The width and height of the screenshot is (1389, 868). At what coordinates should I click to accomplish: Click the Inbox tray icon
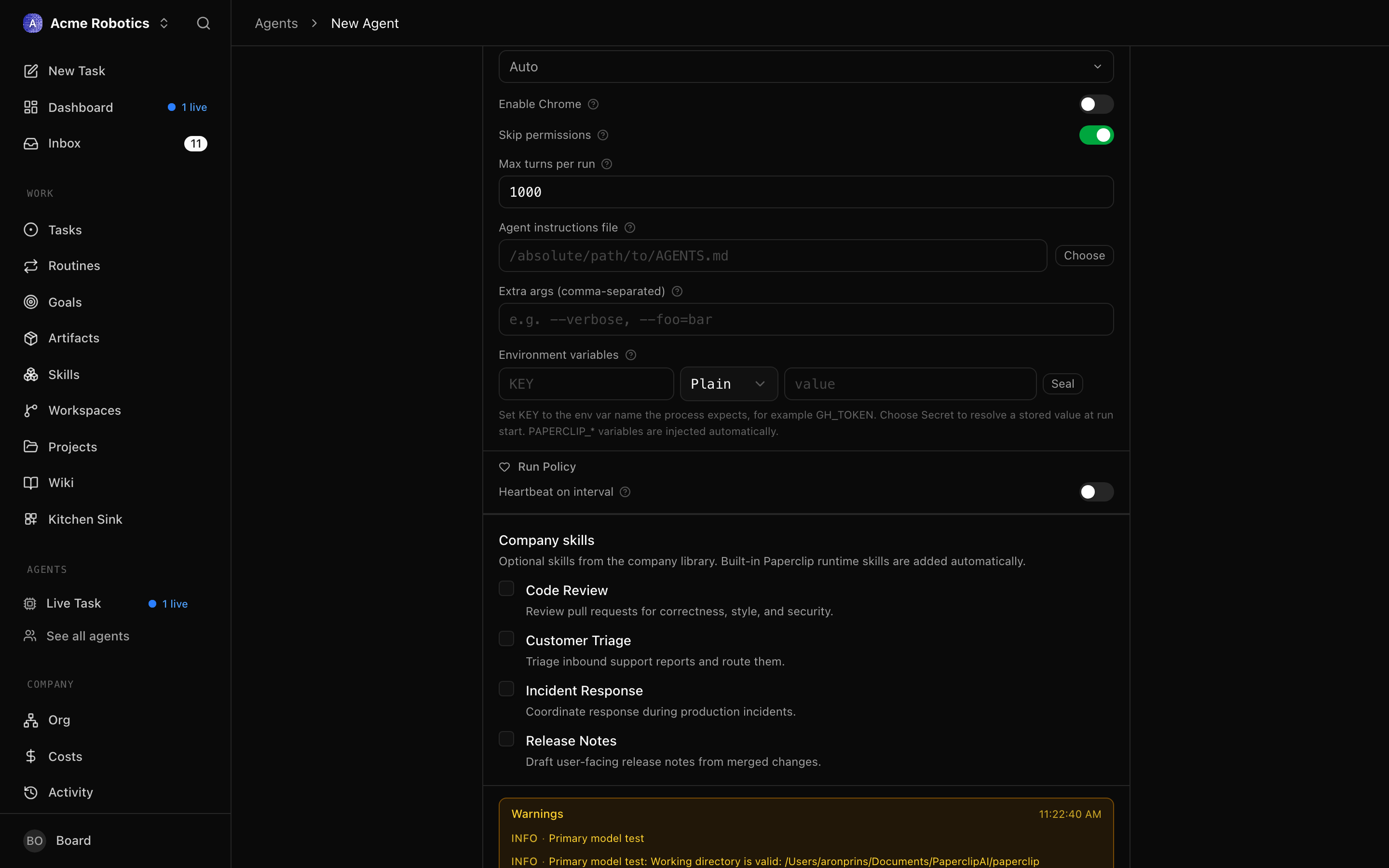tap(31, 144)
